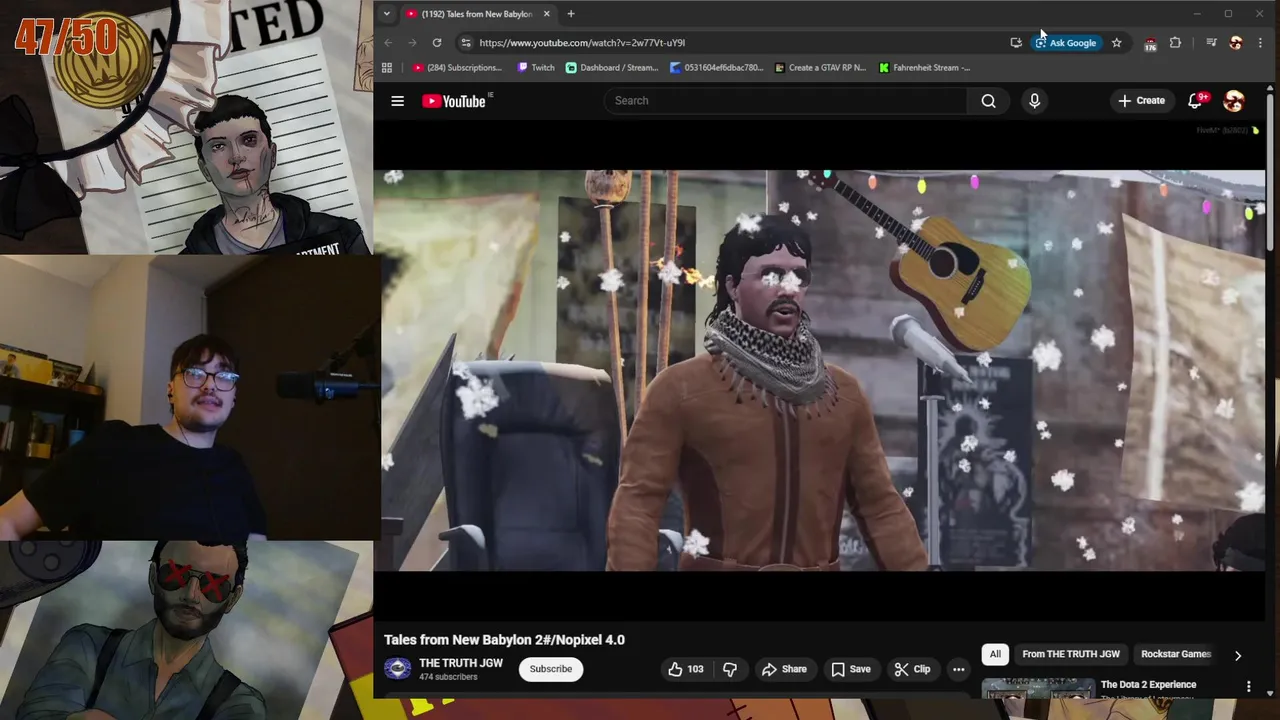The width and height of the screenshot is (1280, 720).
Task: Start voice search with the microphone icon
Action: tap(1034, 101)
